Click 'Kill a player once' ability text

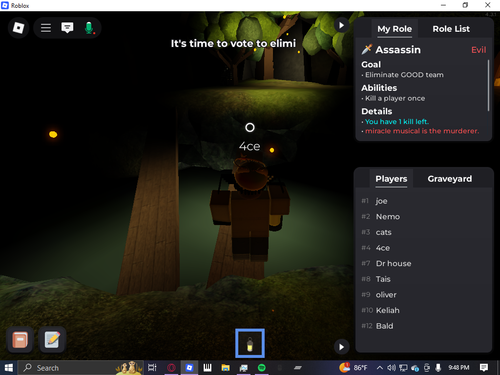point(395,98)
